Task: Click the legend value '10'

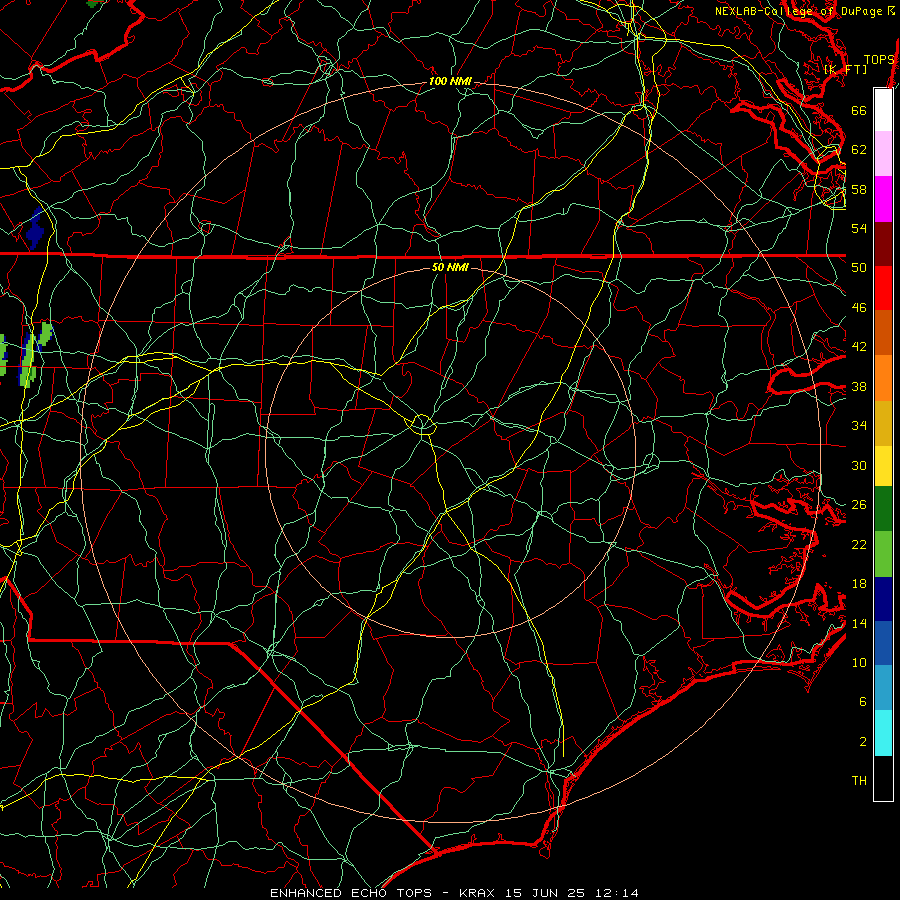Action: [x=859, y=663]
